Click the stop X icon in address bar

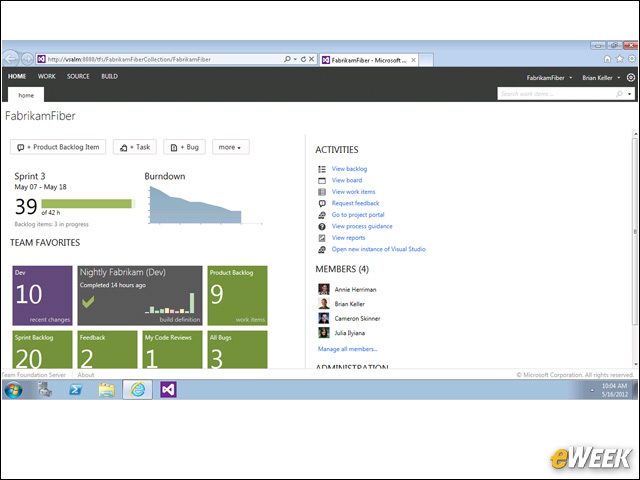point(311,59)
